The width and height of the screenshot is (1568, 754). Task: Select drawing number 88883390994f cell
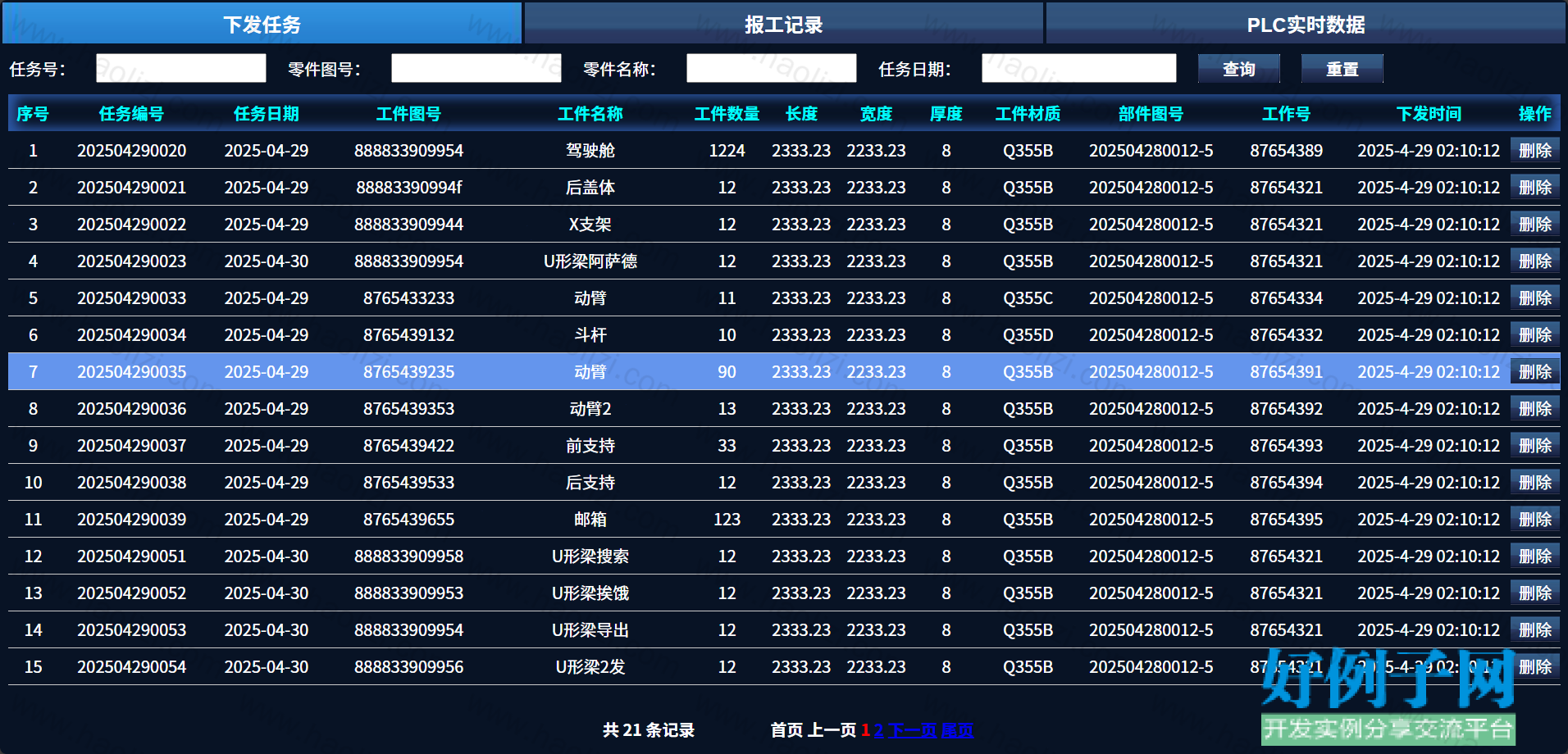(408, 187)
